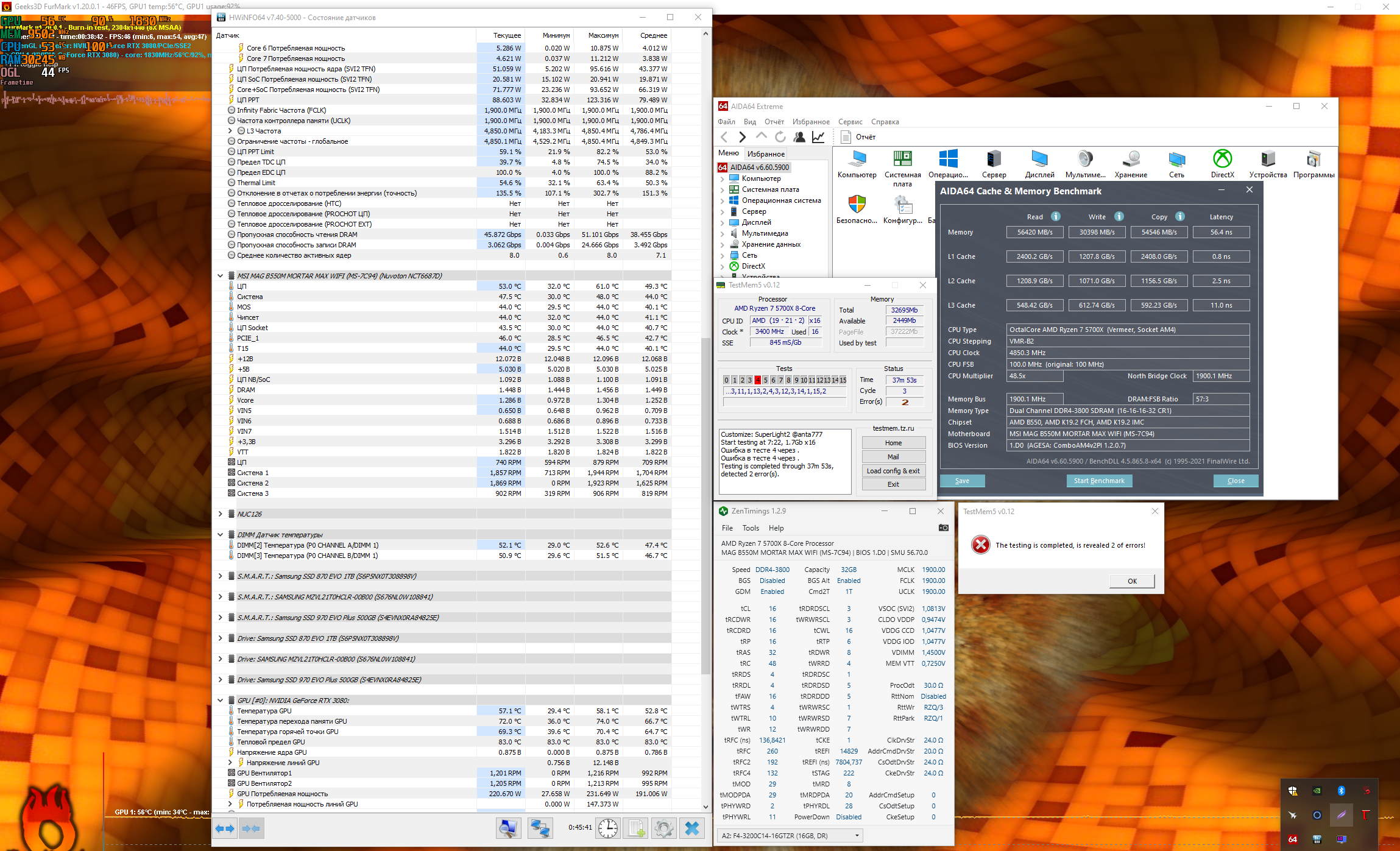Collapse the DIMM Датчик температуры group

click(221, 535)
